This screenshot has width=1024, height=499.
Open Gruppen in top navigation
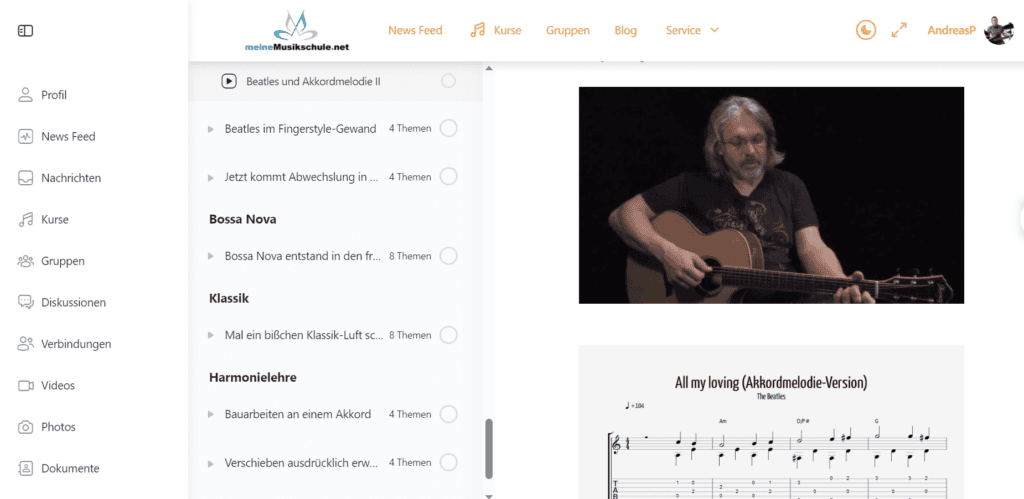tap(568, 30)
